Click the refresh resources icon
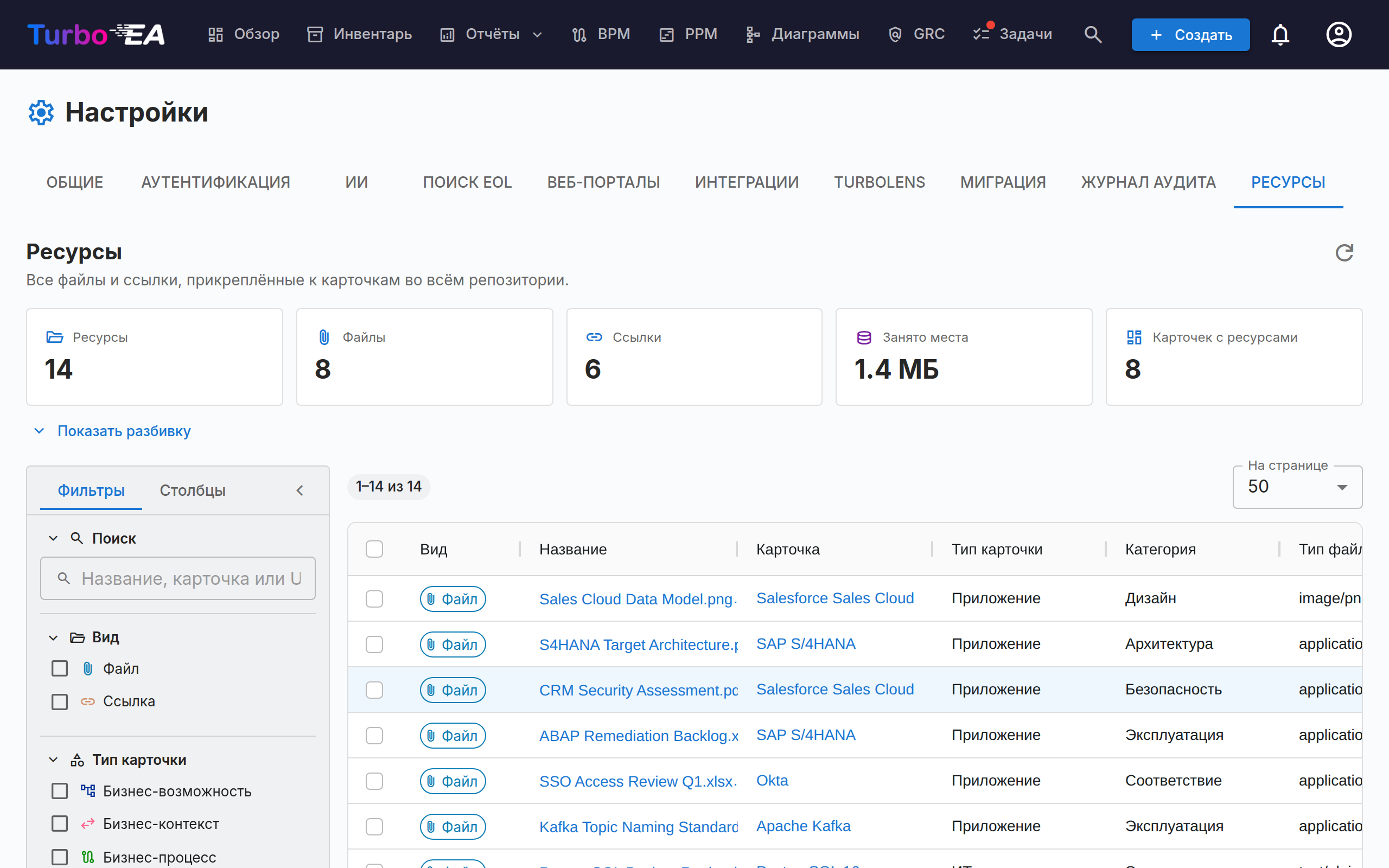 [x=1343, y=253]
